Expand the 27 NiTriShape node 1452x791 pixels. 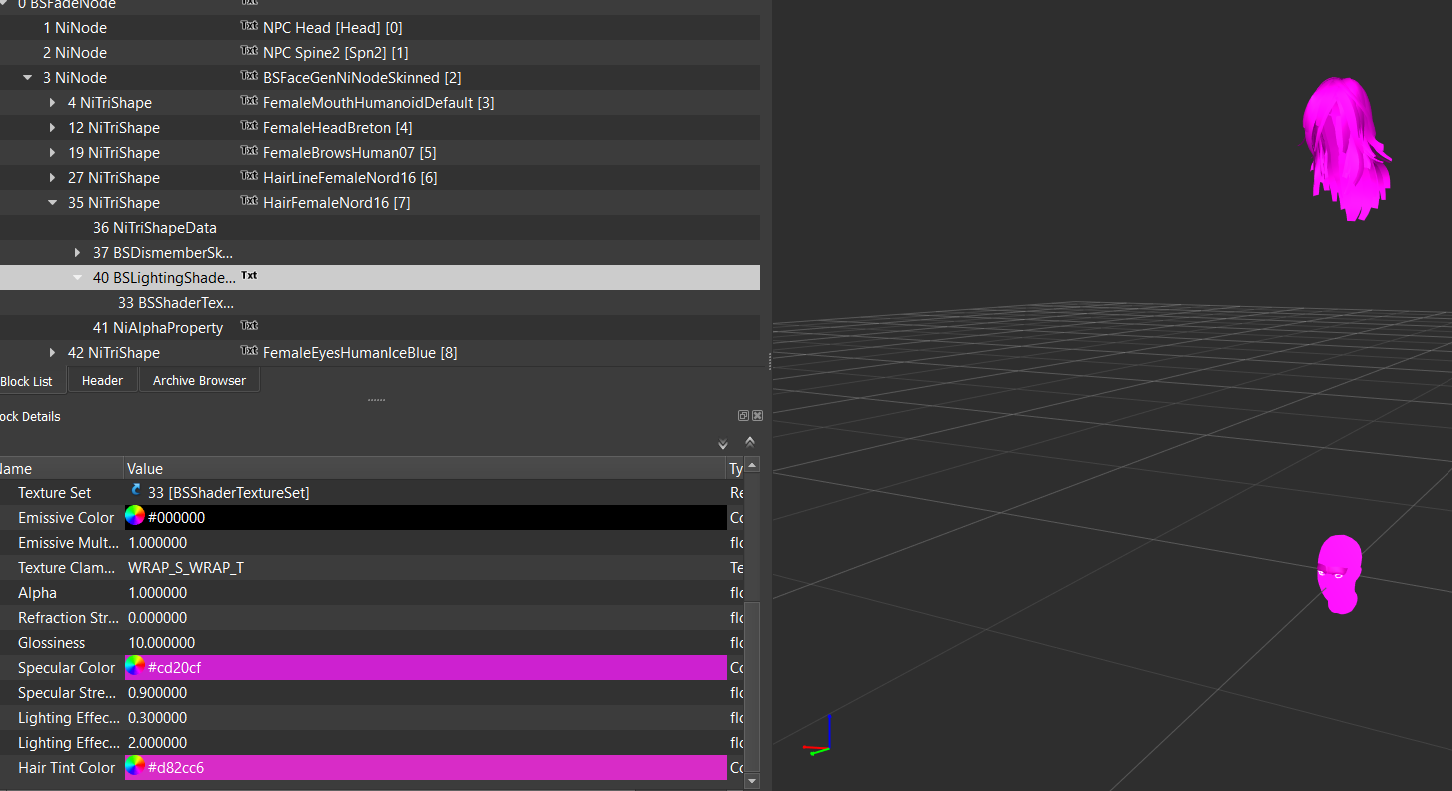click(53, 177)
